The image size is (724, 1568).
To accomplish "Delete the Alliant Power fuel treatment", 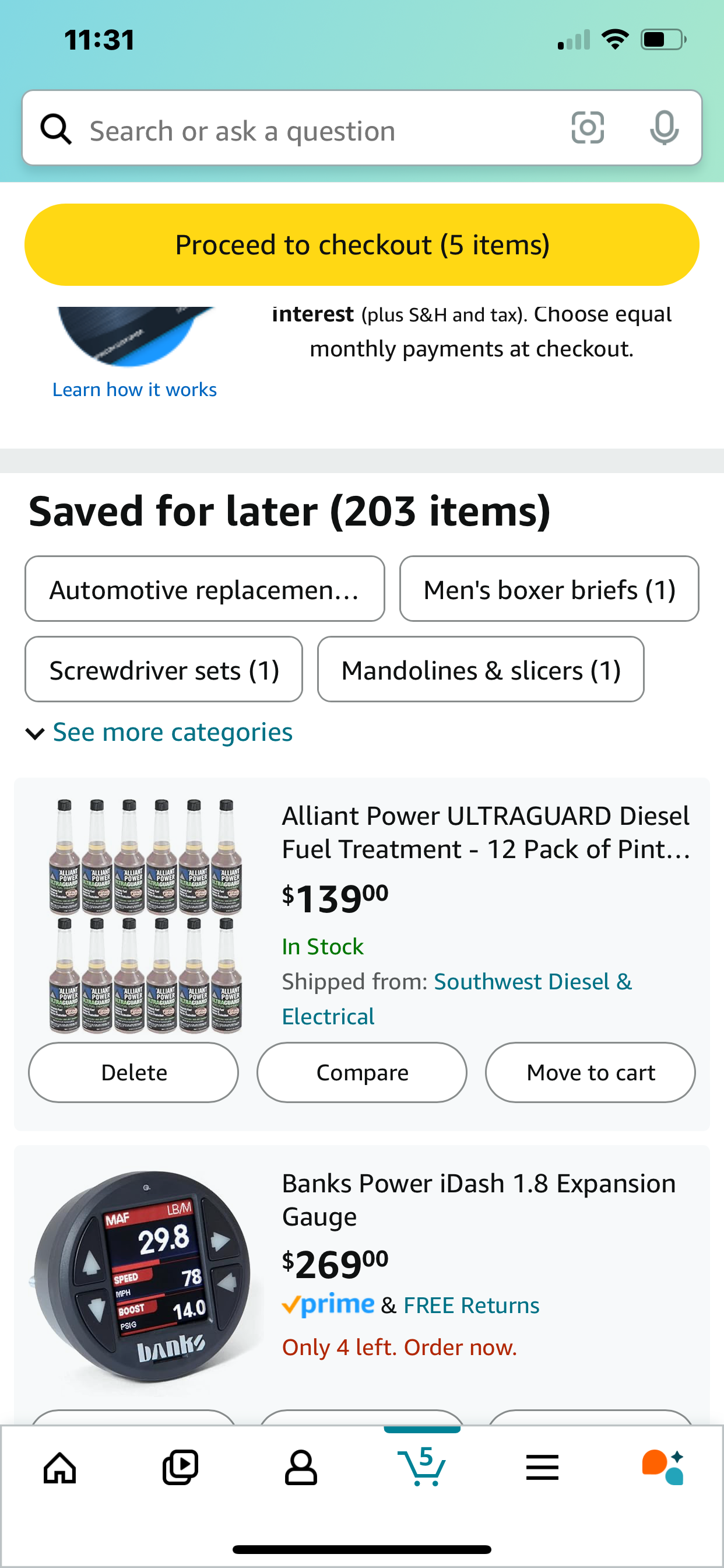I will (x=133, y=1073).
